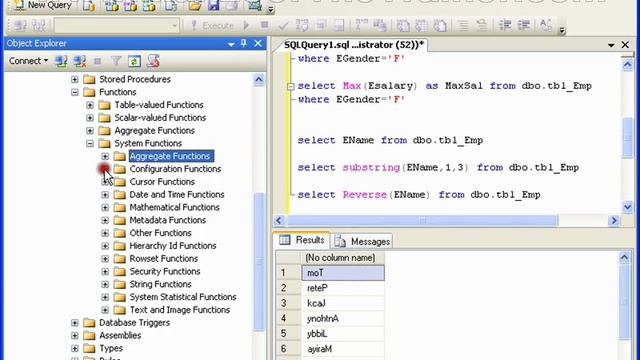This screenshot has height=360, width=640.
Task: Click editor vertical scrollbar down arrow
Action: 628,207
